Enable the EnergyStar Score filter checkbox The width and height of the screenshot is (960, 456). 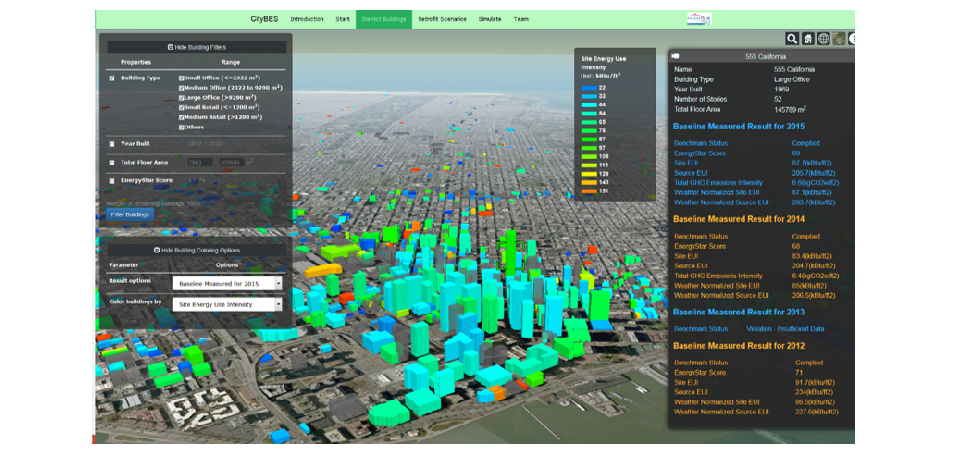112,180
